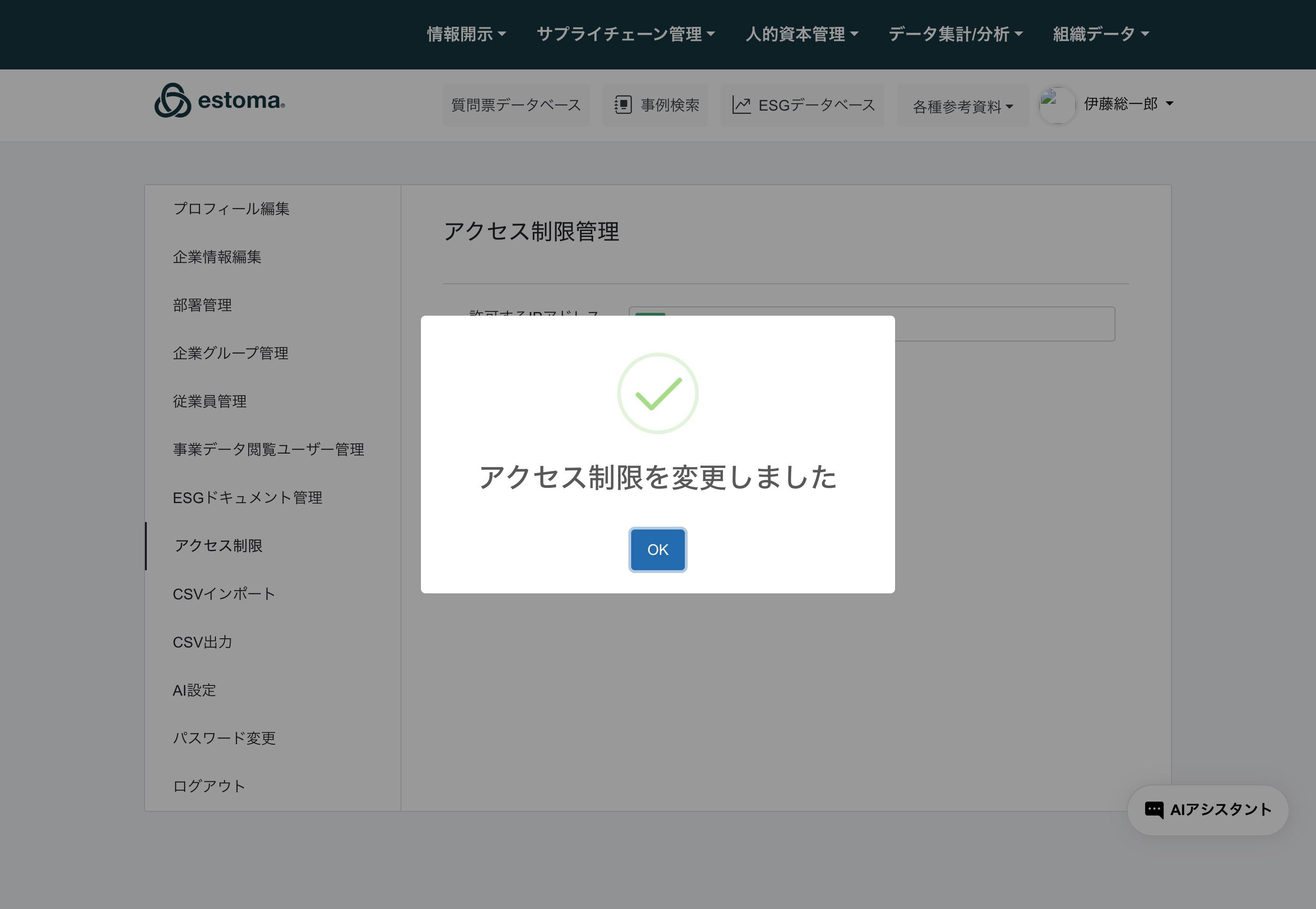
Task: Click the green success checkmark icon
Action: tap(658, 393)
